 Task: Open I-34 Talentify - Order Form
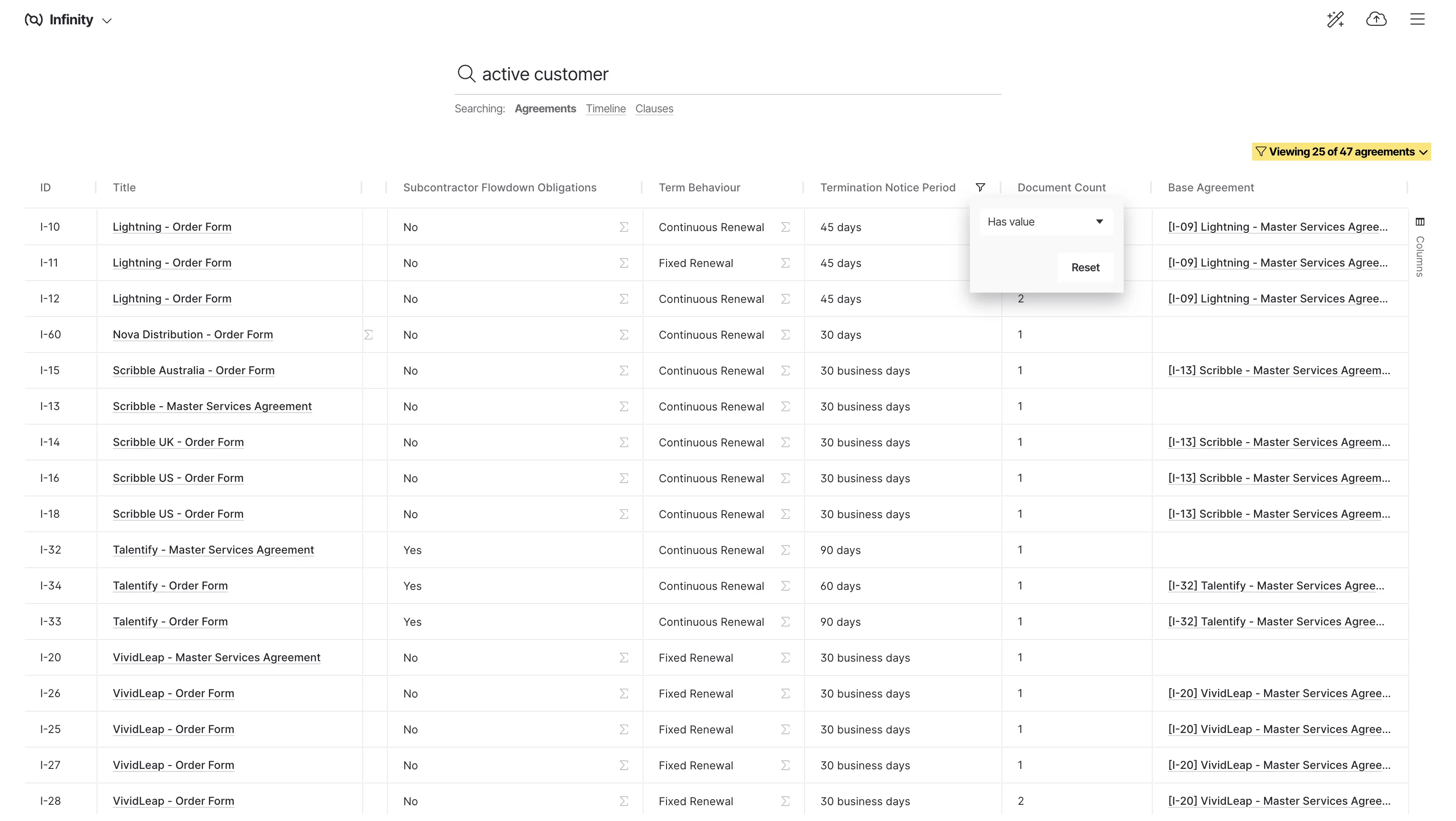(x=170, y=586)
